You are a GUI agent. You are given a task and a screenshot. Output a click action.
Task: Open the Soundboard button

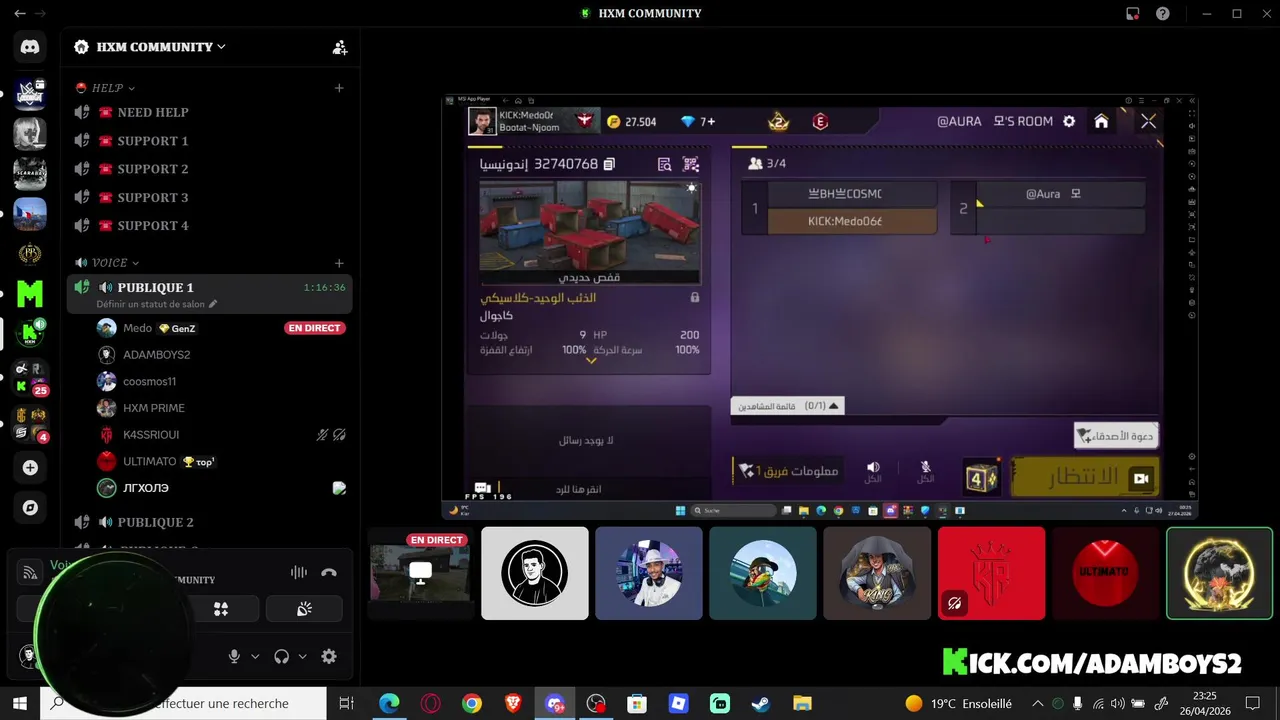click(304, 609)
